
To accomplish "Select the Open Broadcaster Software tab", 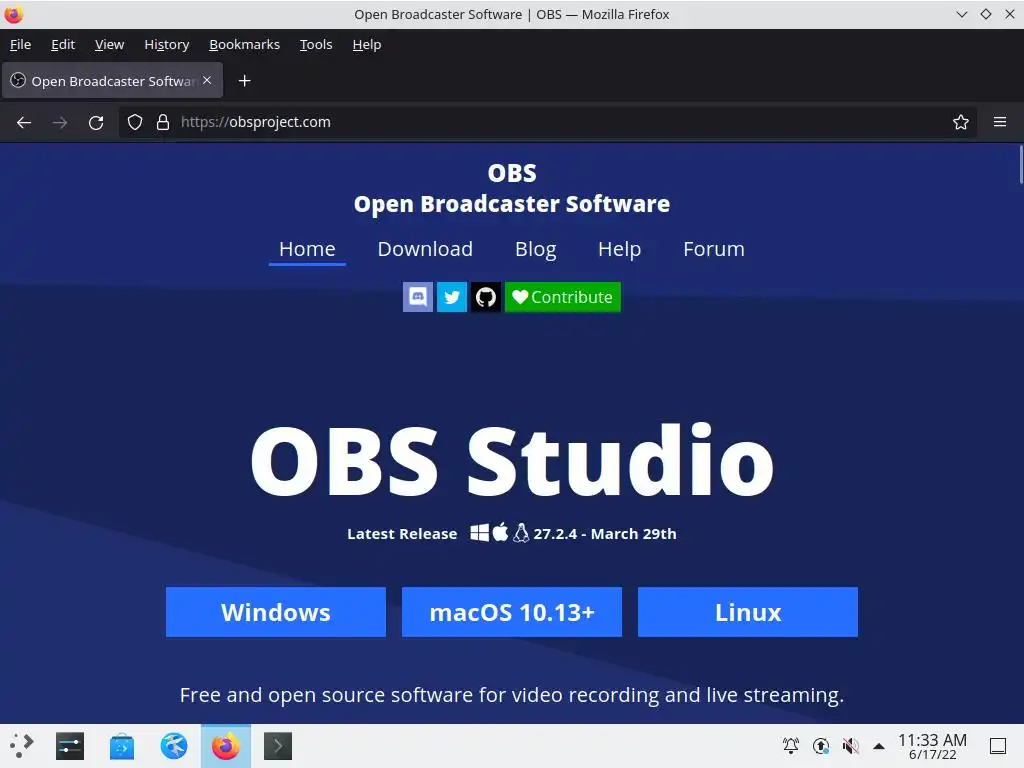I will click(112, 81).
